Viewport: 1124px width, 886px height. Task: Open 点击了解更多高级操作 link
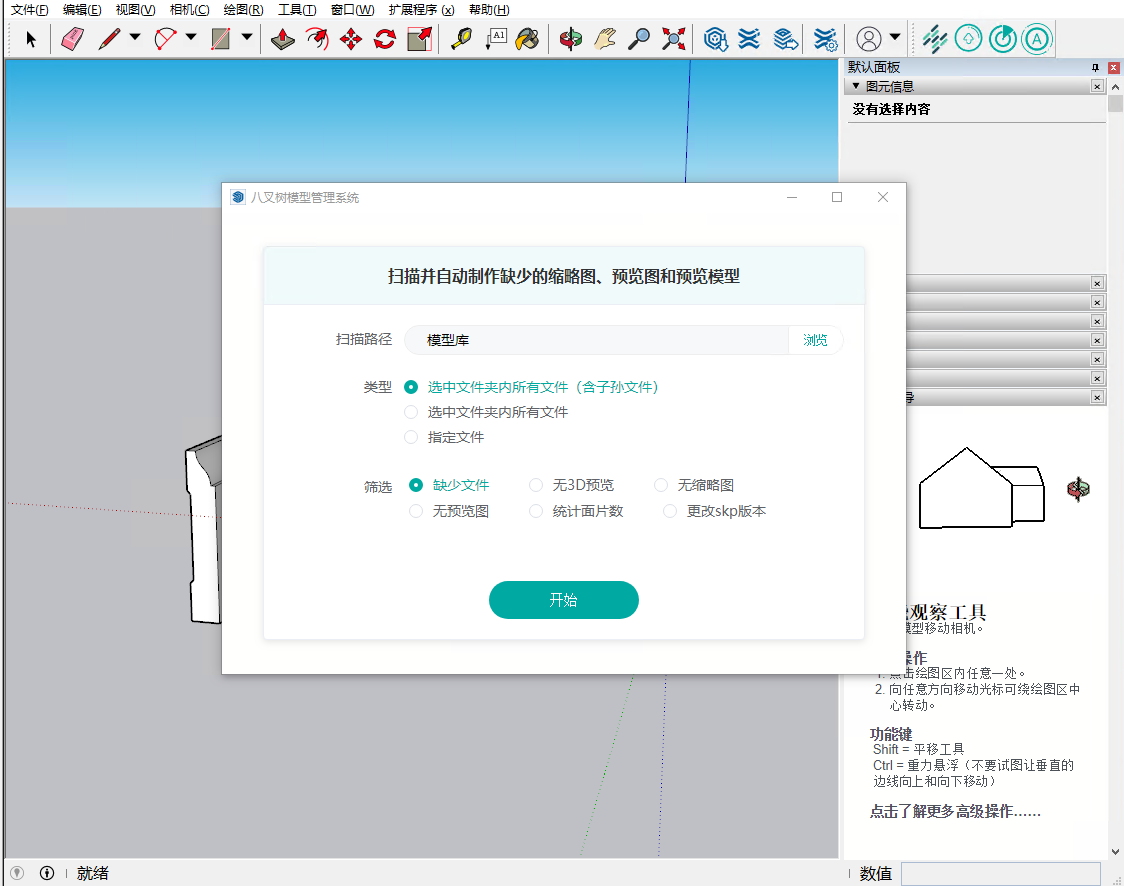[955, 811]
